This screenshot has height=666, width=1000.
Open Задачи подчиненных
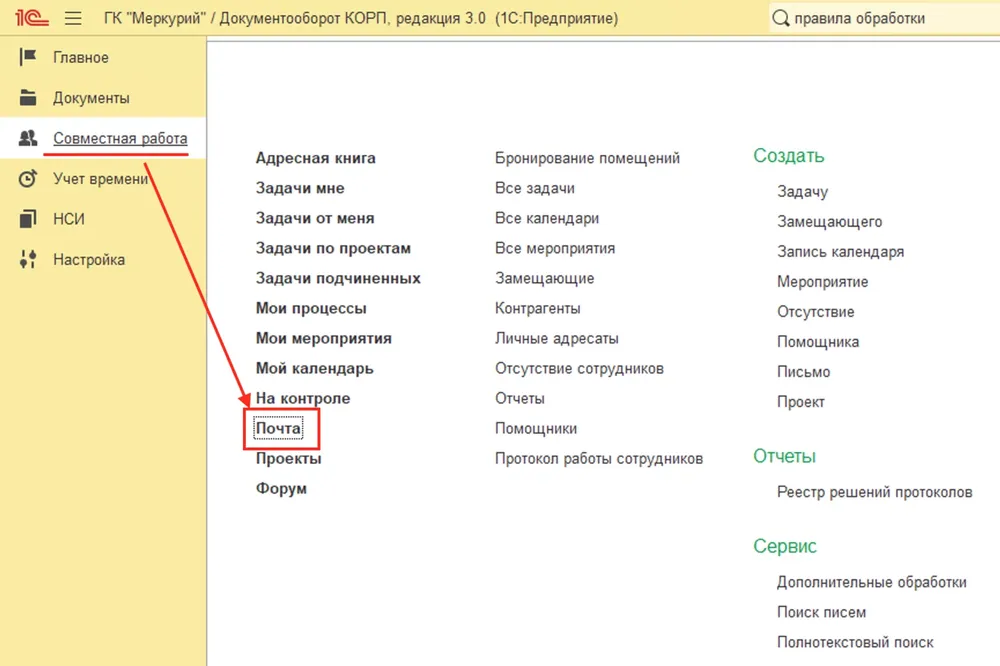(x=338, y=278)
